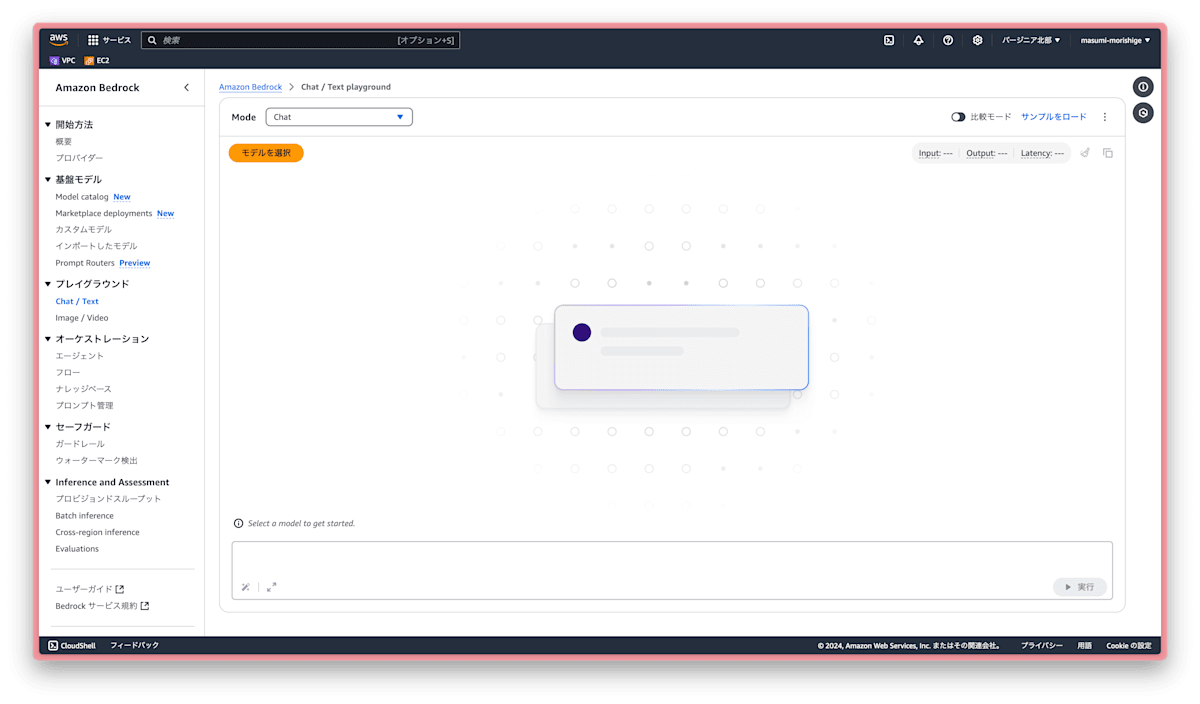The width and height of the screenshot is (1200, 704).
Task: Collapse the Amazon Bedrock sidebar
Action: [x=186, y=88]
